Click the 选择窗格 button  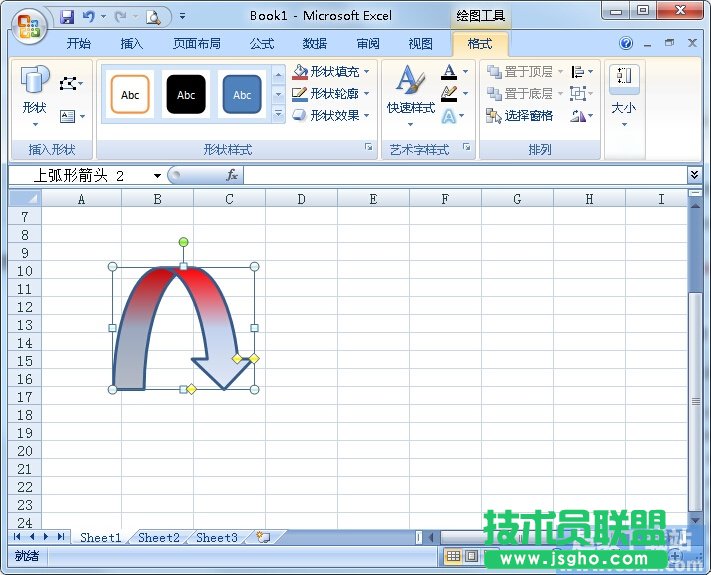point(520,116)
